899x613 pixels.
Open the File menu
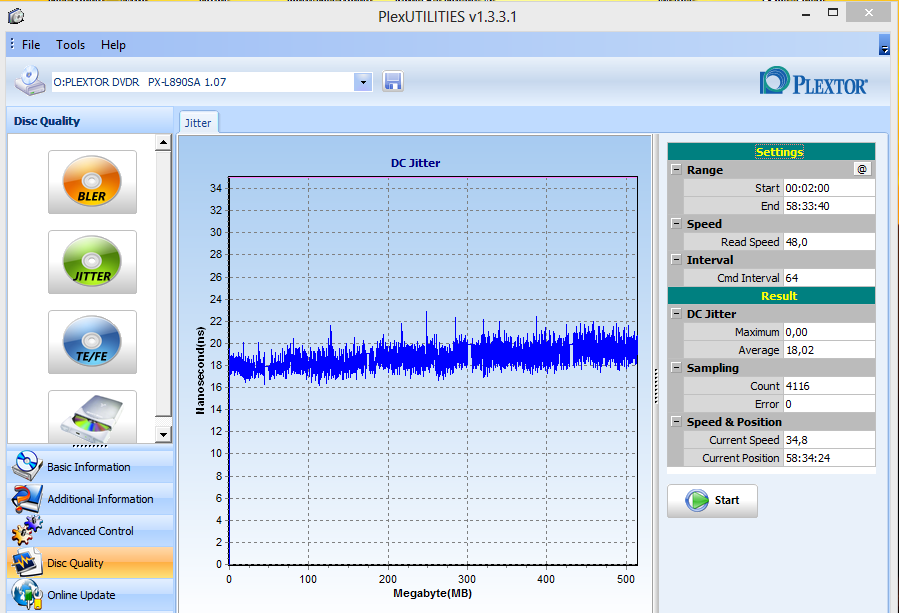click(31, 45)
